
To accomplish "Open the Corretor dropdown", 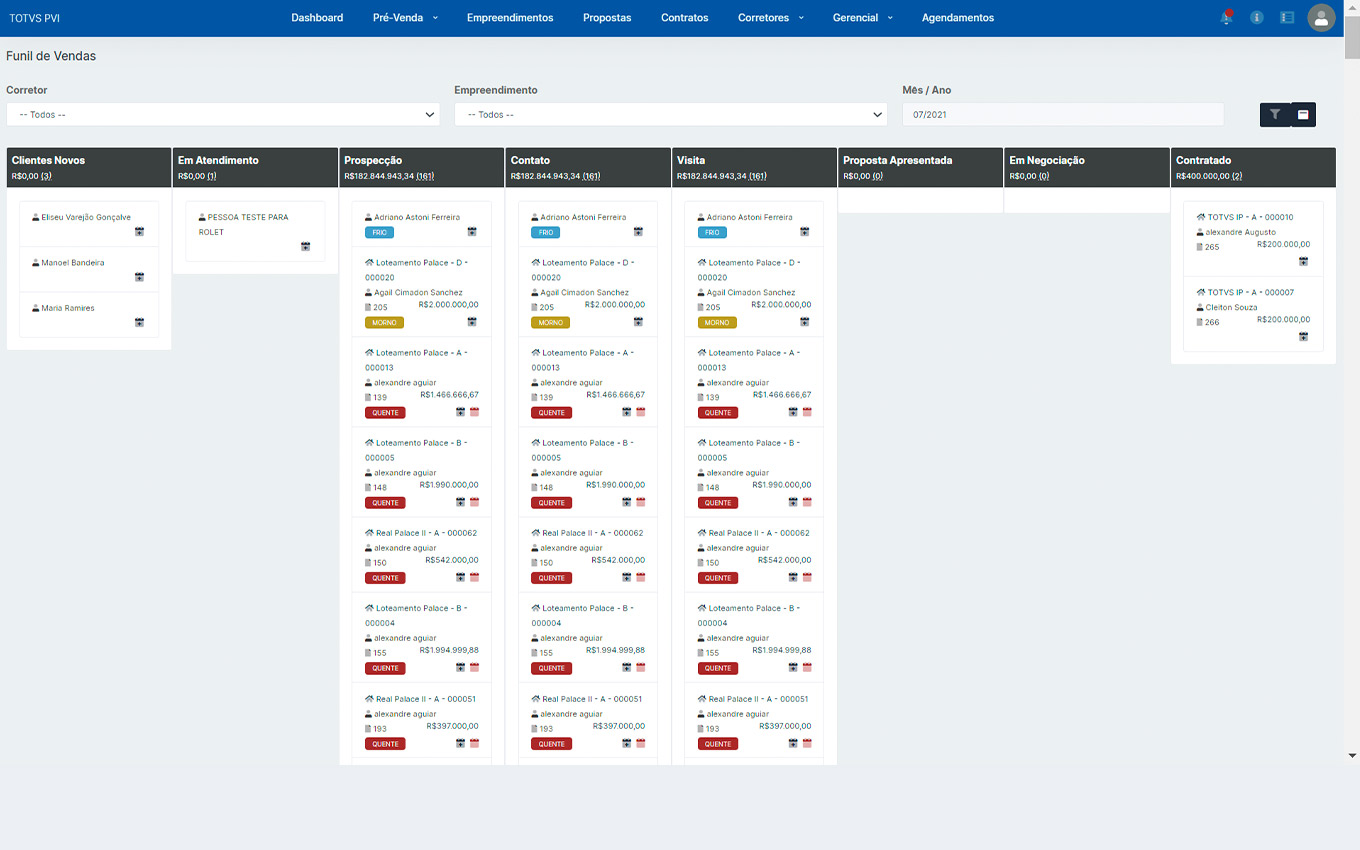I will click(x=223, y=115).
